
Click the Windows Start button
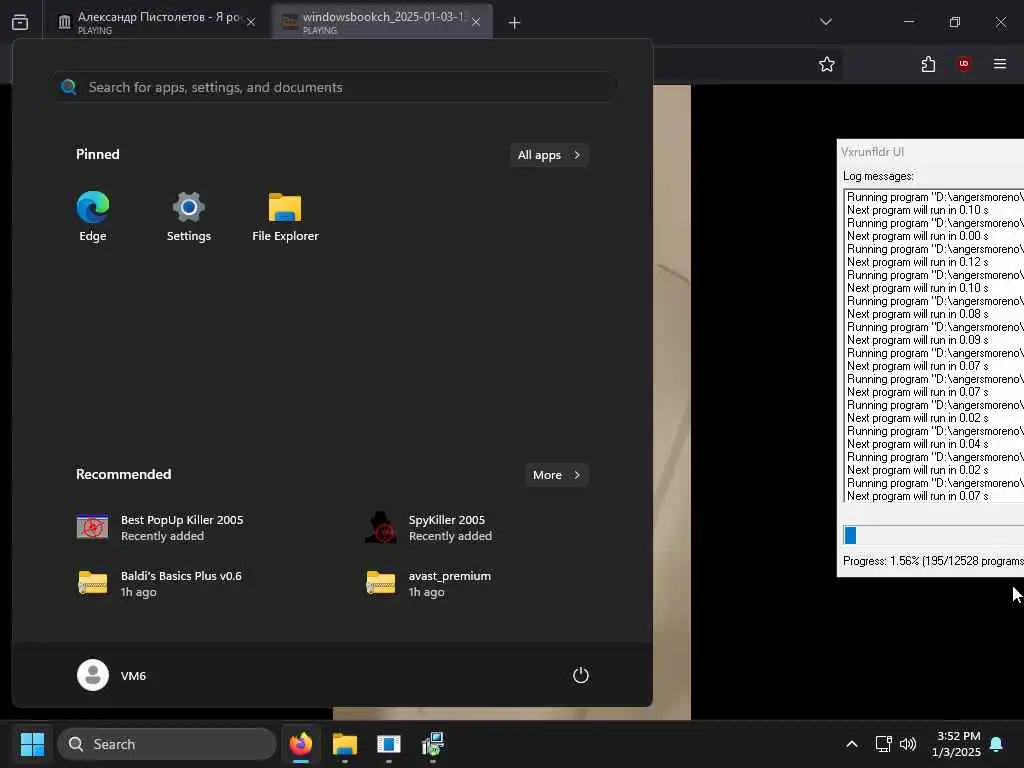pyautogui.click(x=32, y=744)
